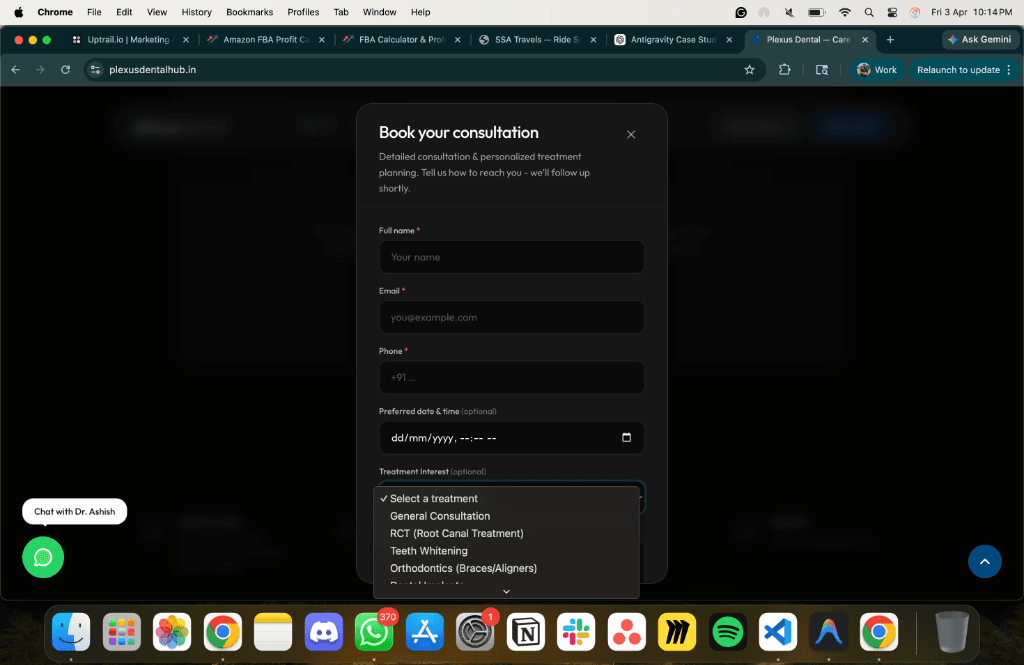Click the Ask Gemini button
Image resolution: width=1024 pixels, height=665 pixels.
click(x=979, y=40)
